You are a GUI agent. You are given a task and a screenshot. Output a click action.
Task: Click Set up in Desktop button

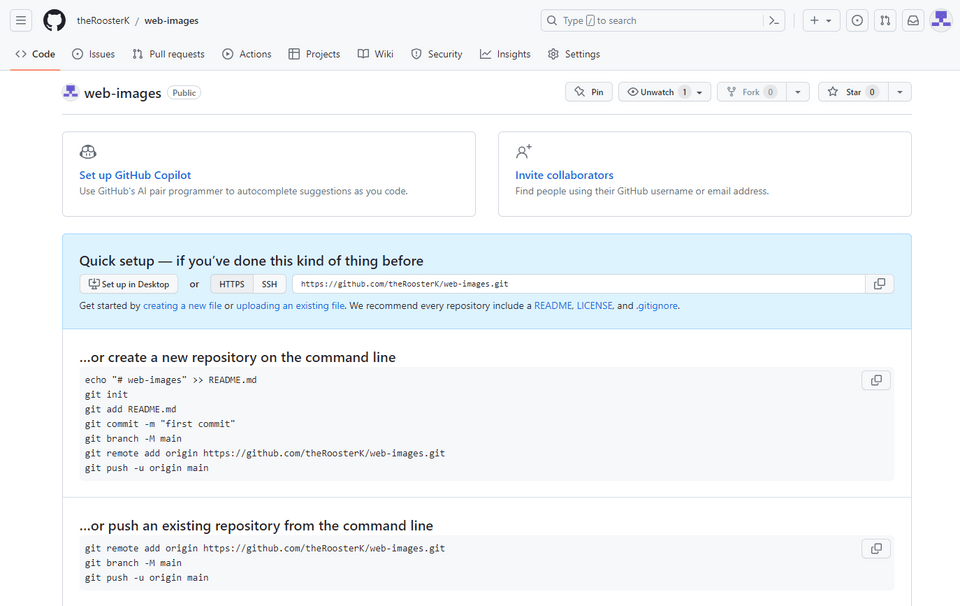[x=129, y=284]
